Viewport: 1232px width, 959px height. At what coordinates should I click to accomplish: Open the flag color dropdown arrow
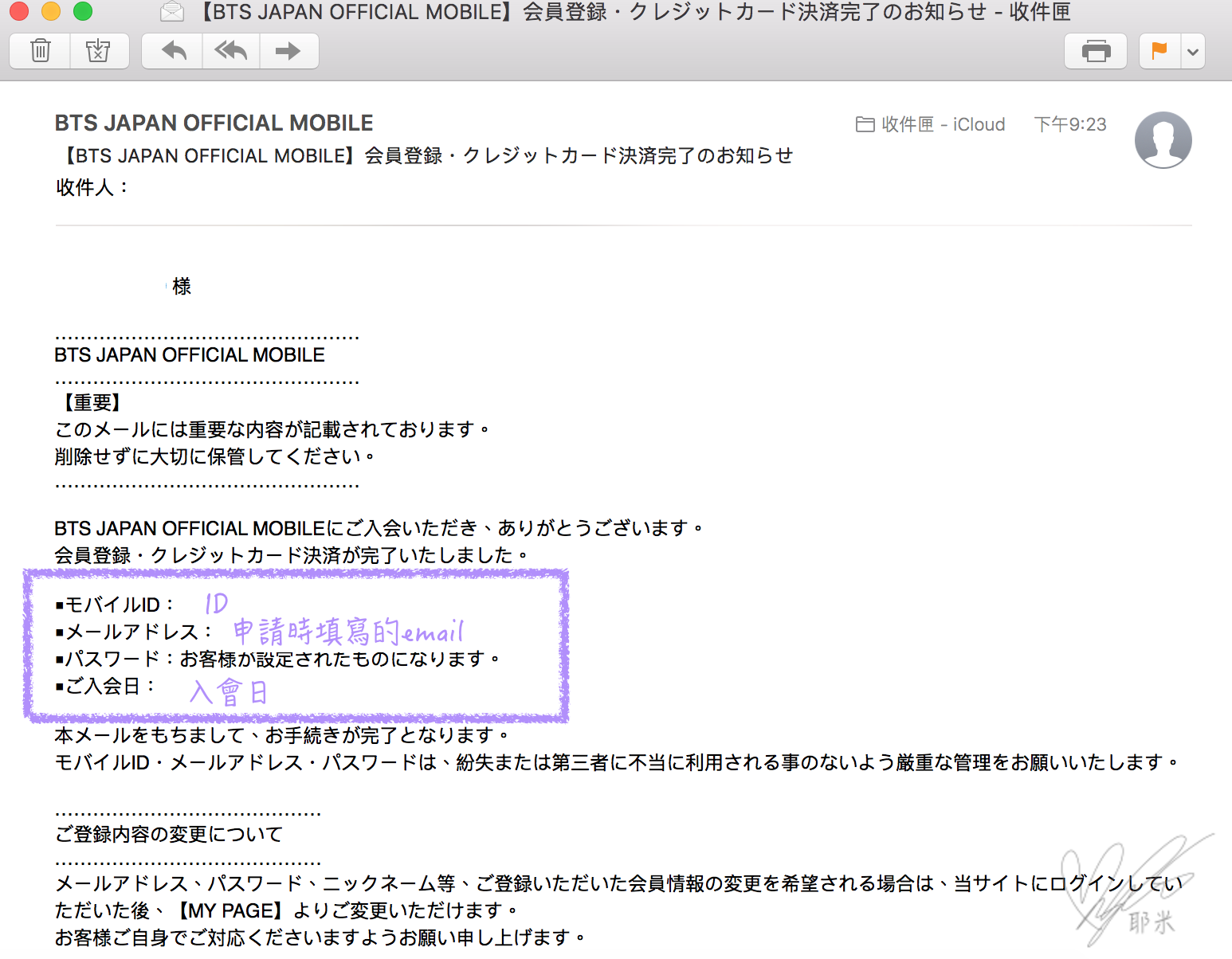point(1193,52)
